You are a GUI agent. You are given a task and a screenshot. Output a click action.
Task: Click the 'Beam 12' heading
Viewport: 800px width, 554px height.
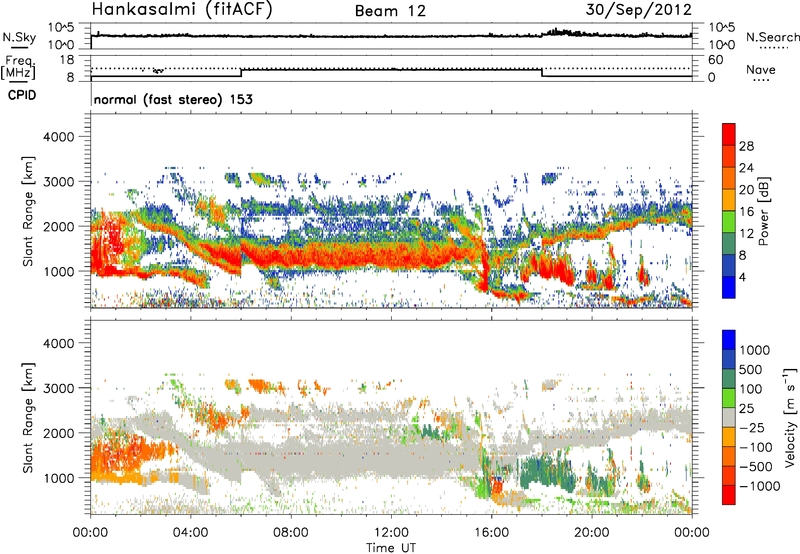(390, 11)
